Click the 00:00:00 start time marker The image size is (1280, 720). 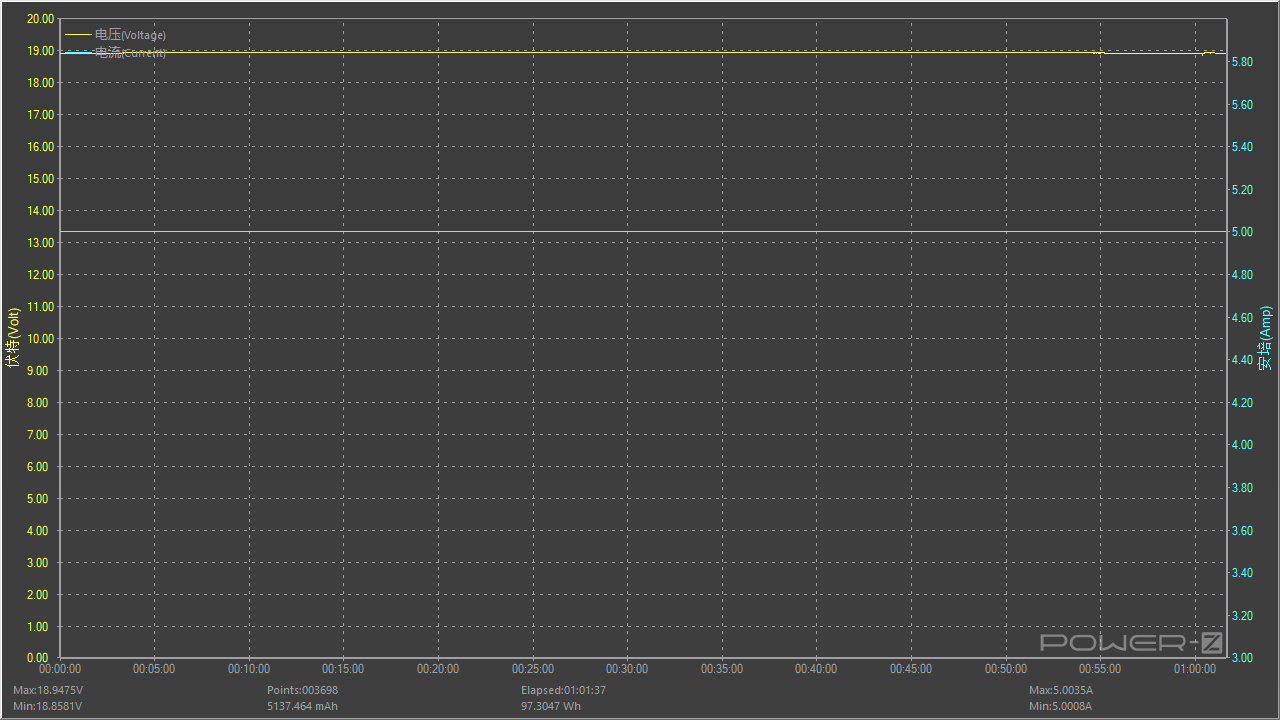click(60, 669)
